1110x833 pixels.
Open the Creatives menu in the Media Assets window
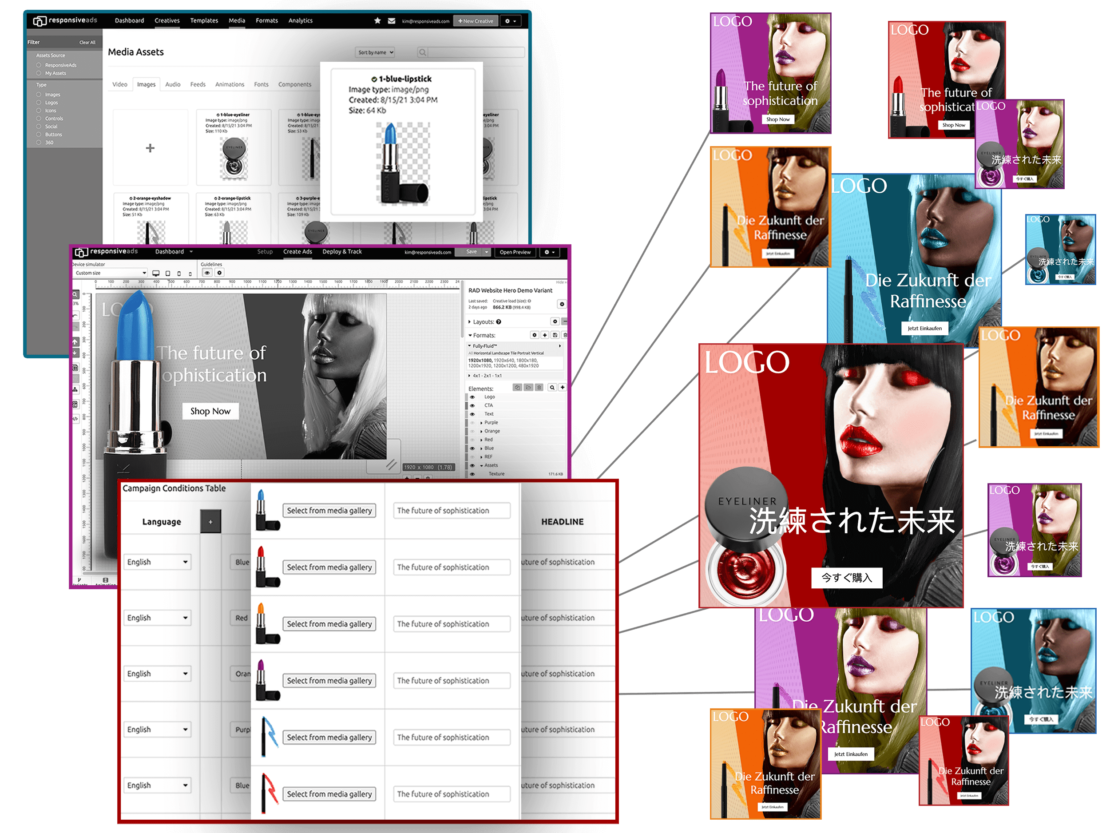click(167, 21)
